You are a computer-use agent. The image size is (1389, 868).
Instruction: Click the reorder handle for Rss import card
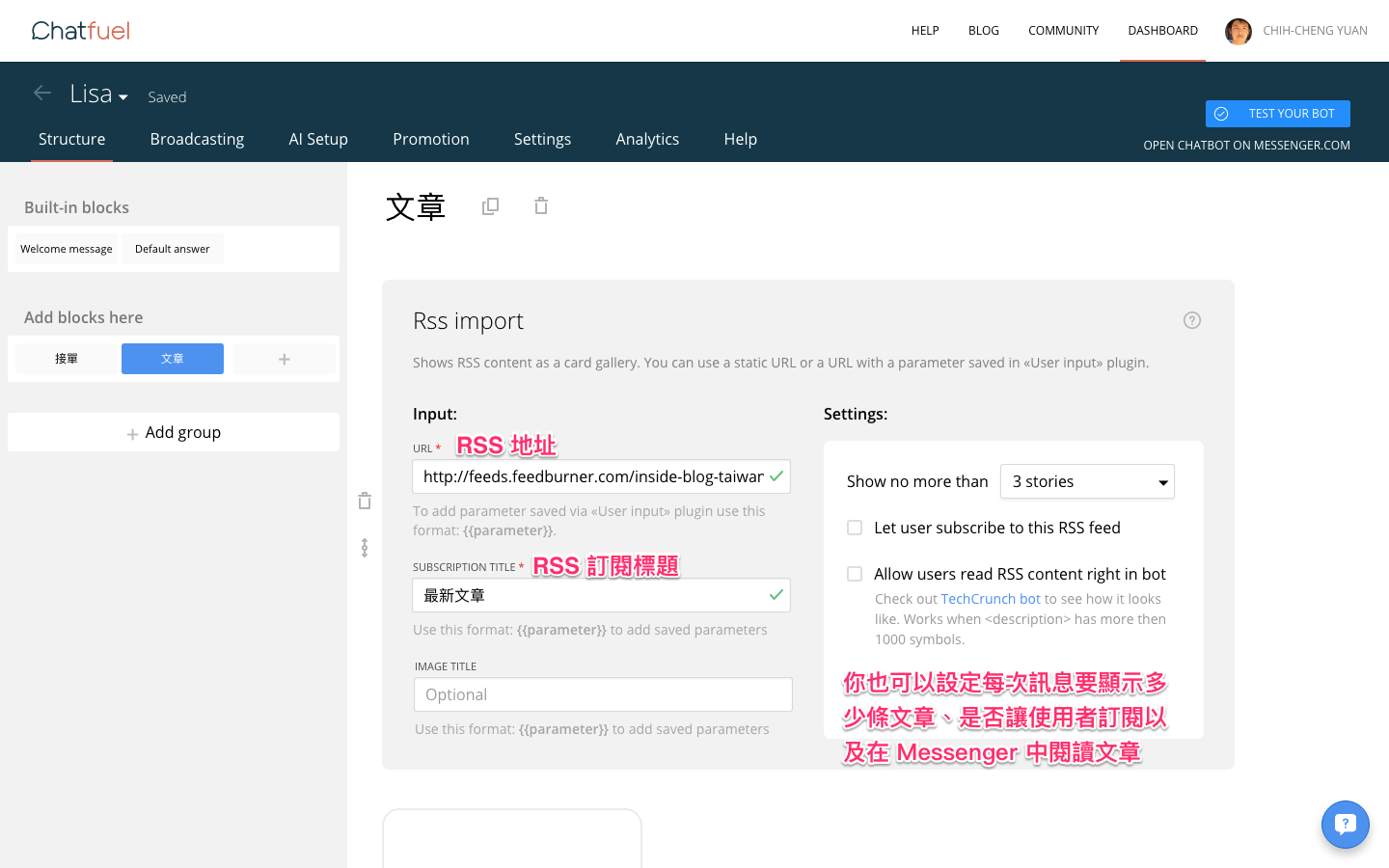point(365,548)
